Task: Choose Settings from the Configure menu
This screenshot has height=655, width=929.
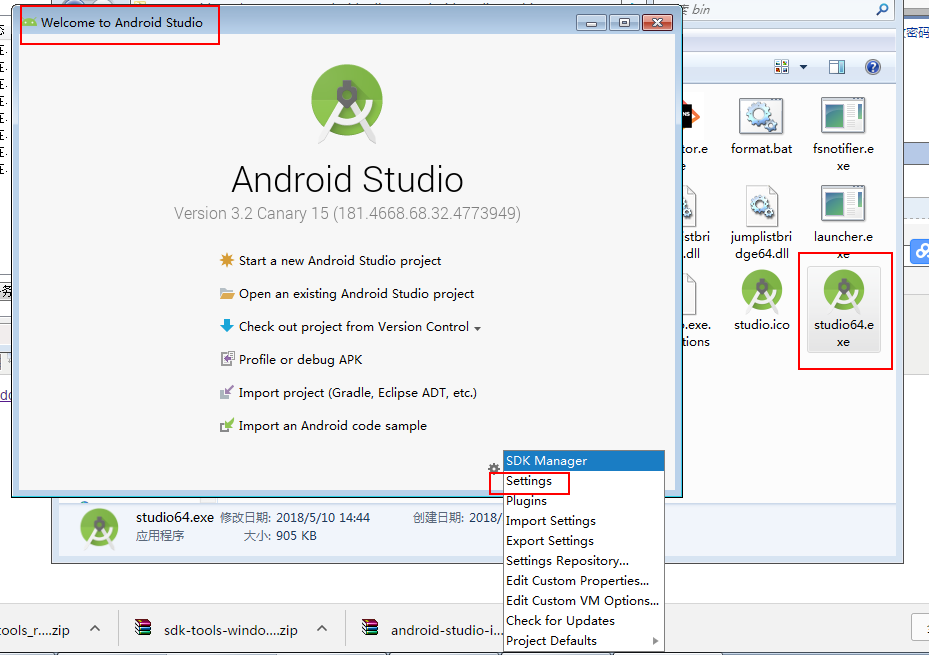Action: 584,481
